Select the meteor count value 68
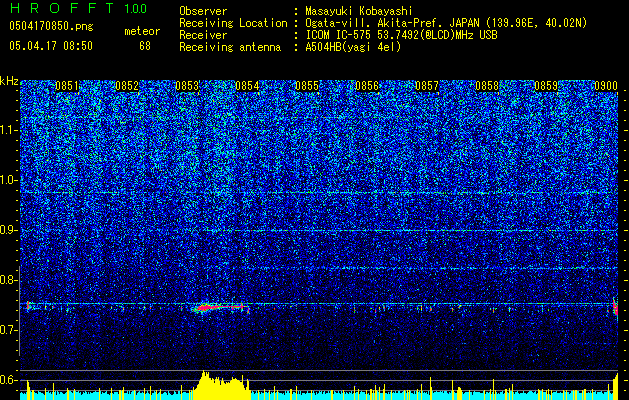Image resolution: width=629 pixels, height=400 pixels. (145, 46)
